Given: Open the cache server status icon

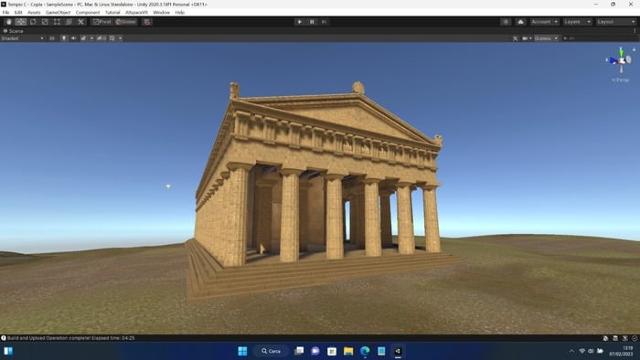Looking at the screenshot, I should point(615,338).
